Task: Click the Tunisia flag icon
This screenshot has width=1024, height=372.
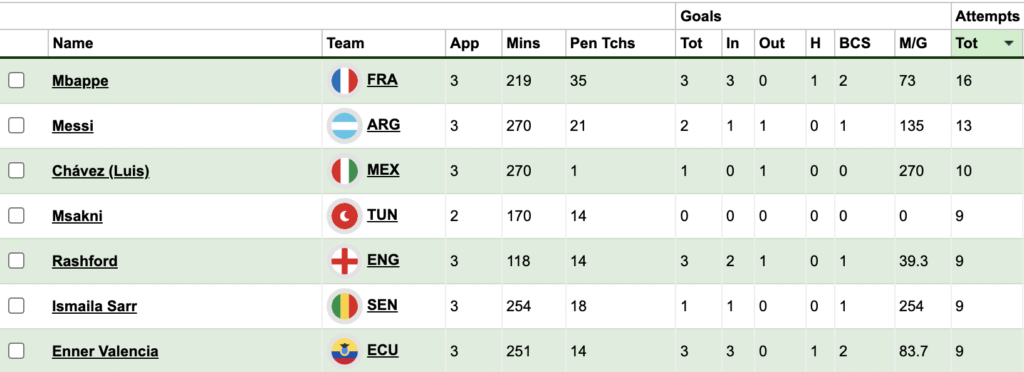Action: click(x=344, y=216)
